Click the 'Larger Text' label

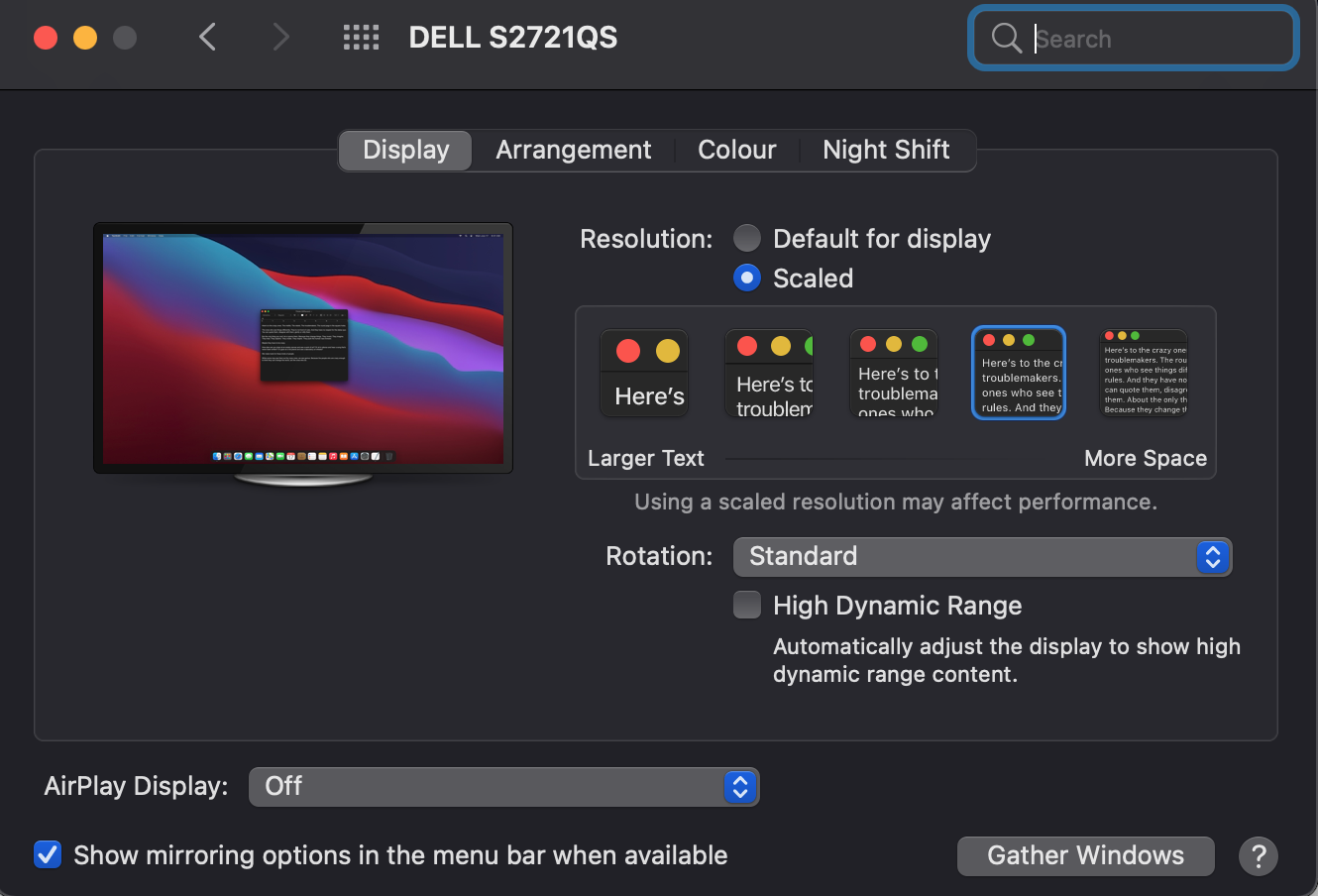(x=646, y=458)
